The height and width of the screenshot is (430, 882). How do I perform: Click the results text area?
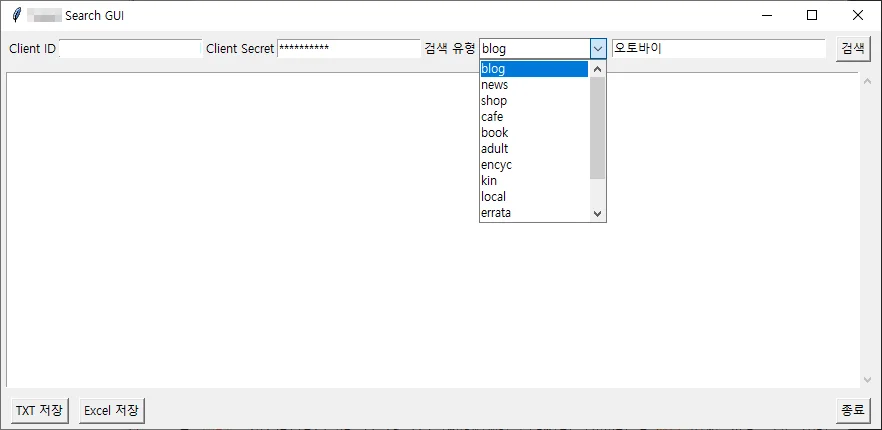coord(433,230)
